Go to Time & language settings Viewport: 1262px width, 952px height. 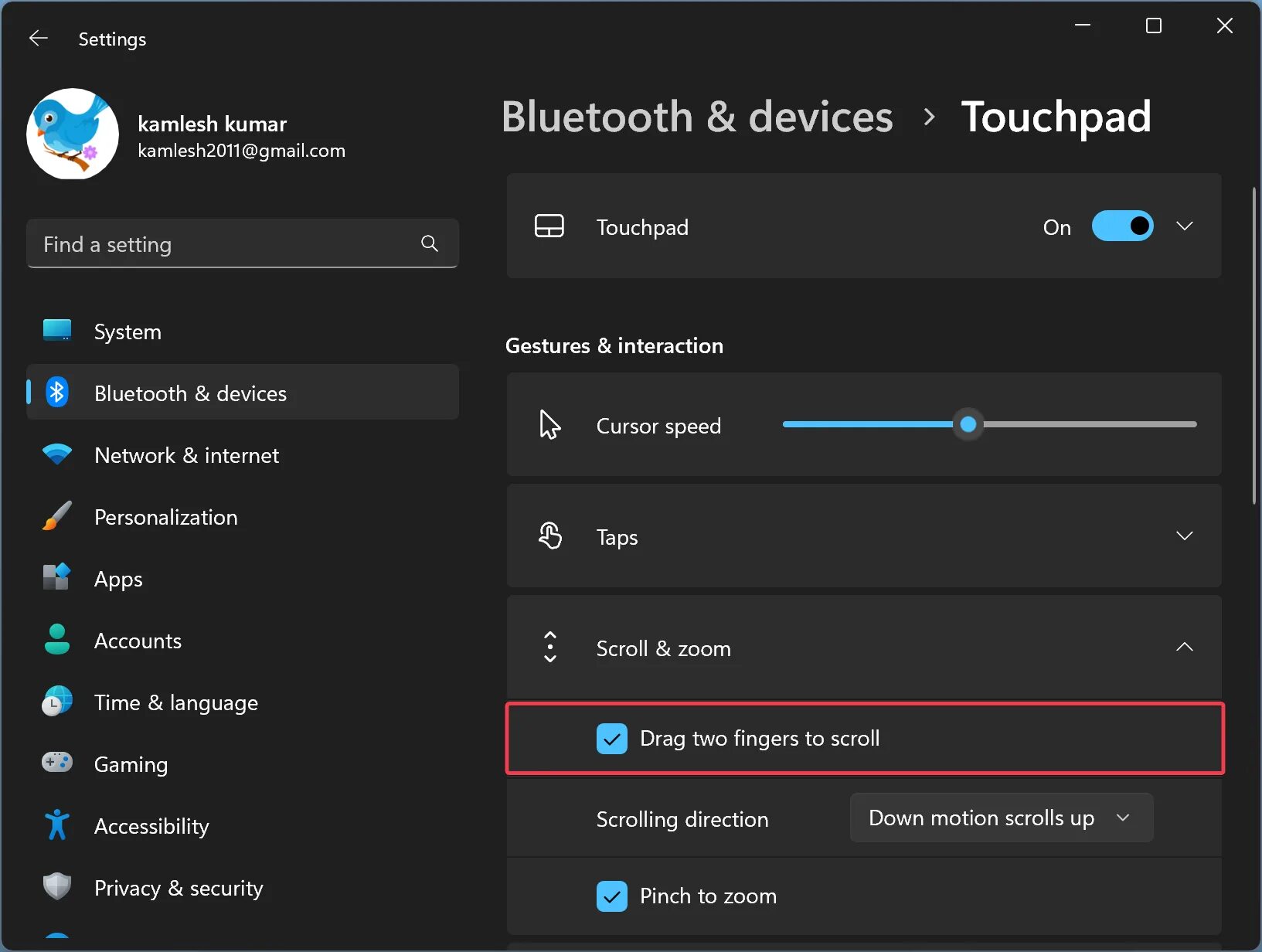175,702
